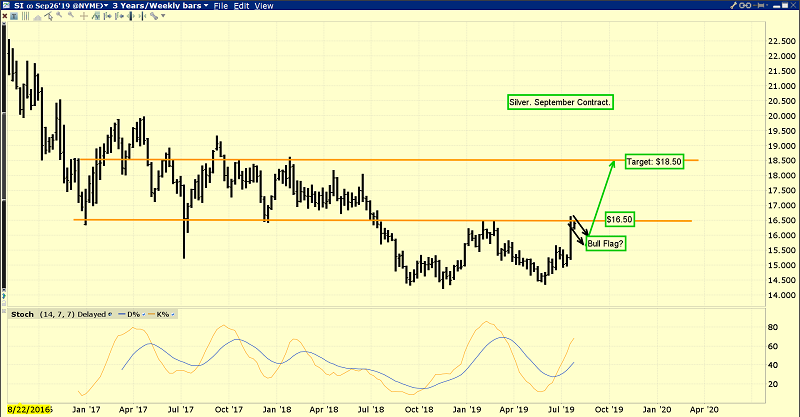Click the compress bars inward-arrows icon
The width and height of the screenshot is (800, 417).
(x=142, y=16)
